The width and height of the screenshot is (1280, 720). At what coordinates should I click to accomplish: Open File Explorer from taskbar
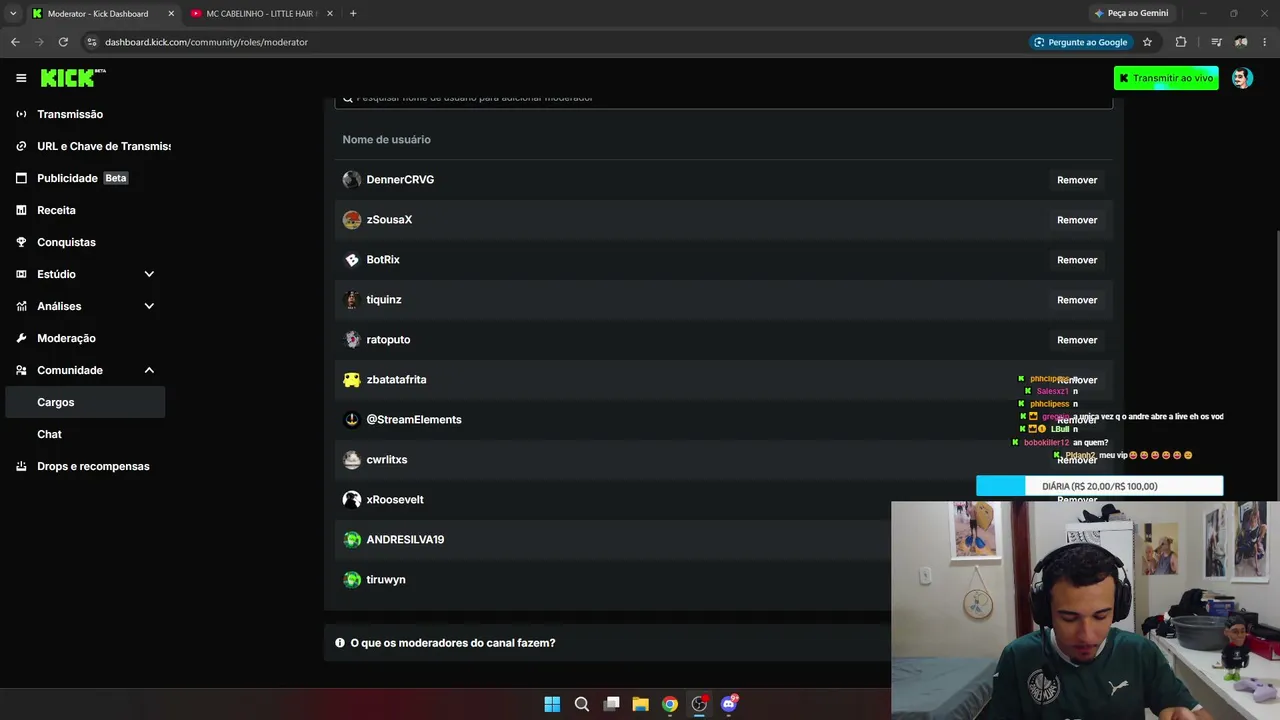640,704
